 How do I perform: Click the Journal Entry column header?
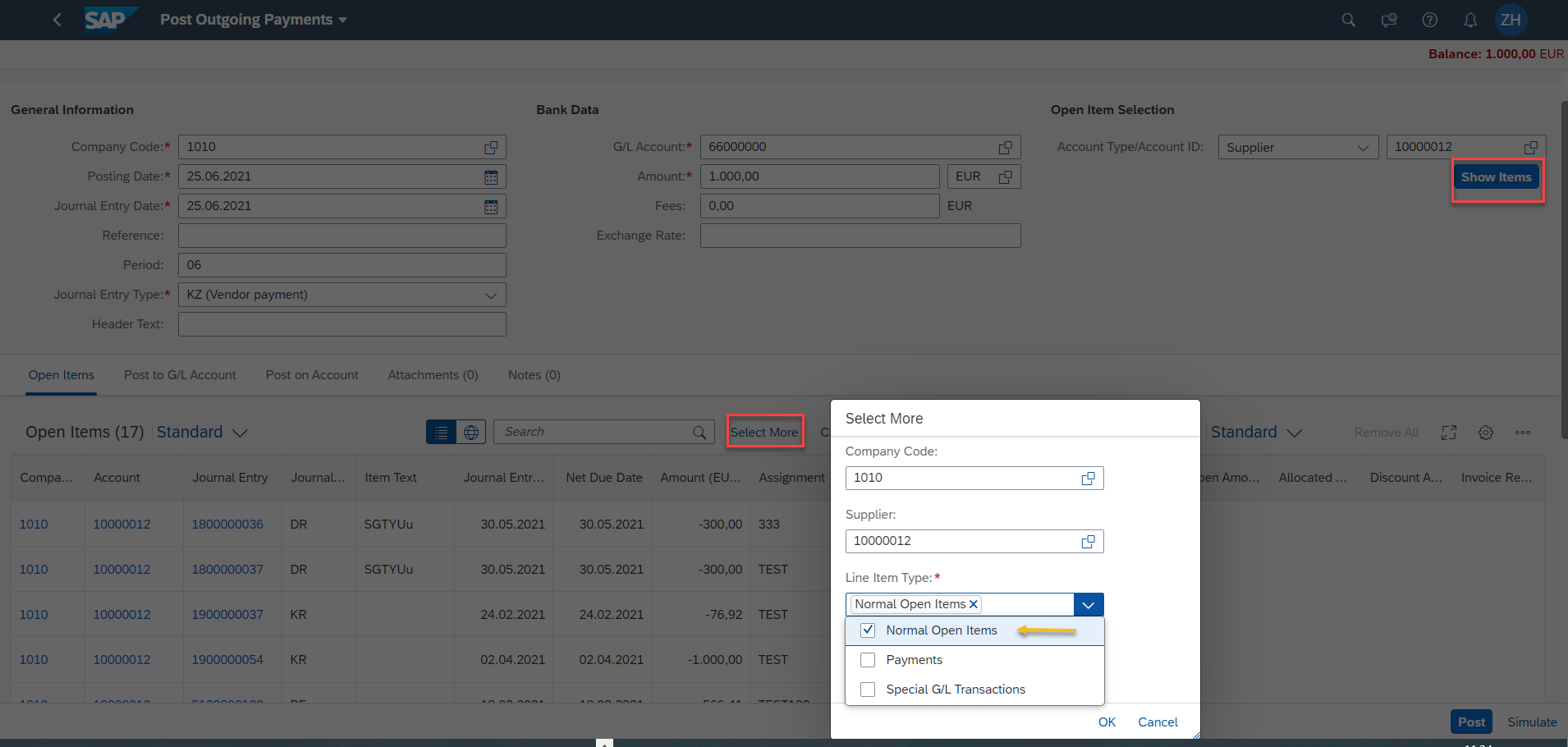click(231, 478)
